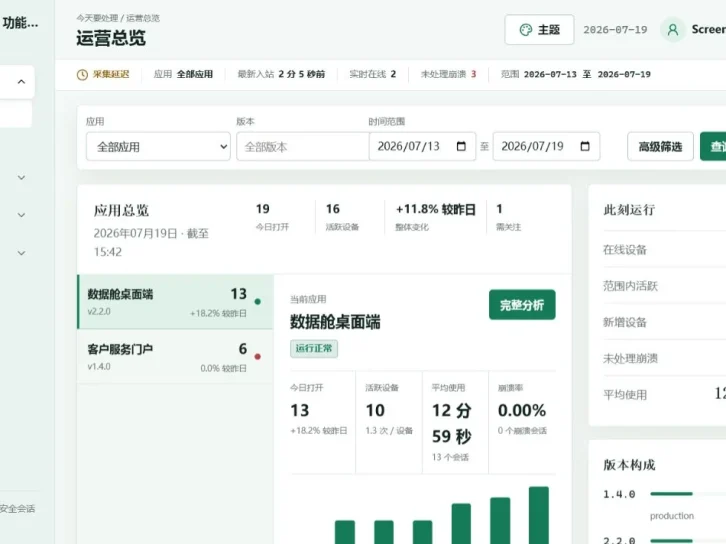Click the 0.00% 崩溃率 metric
This screenshot has width=726, height=544.
522,411
